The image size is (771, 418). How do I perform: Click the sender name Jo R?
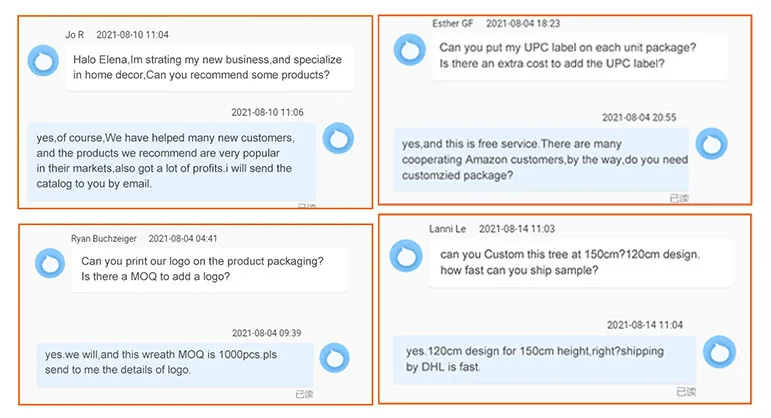click(75, 34)
